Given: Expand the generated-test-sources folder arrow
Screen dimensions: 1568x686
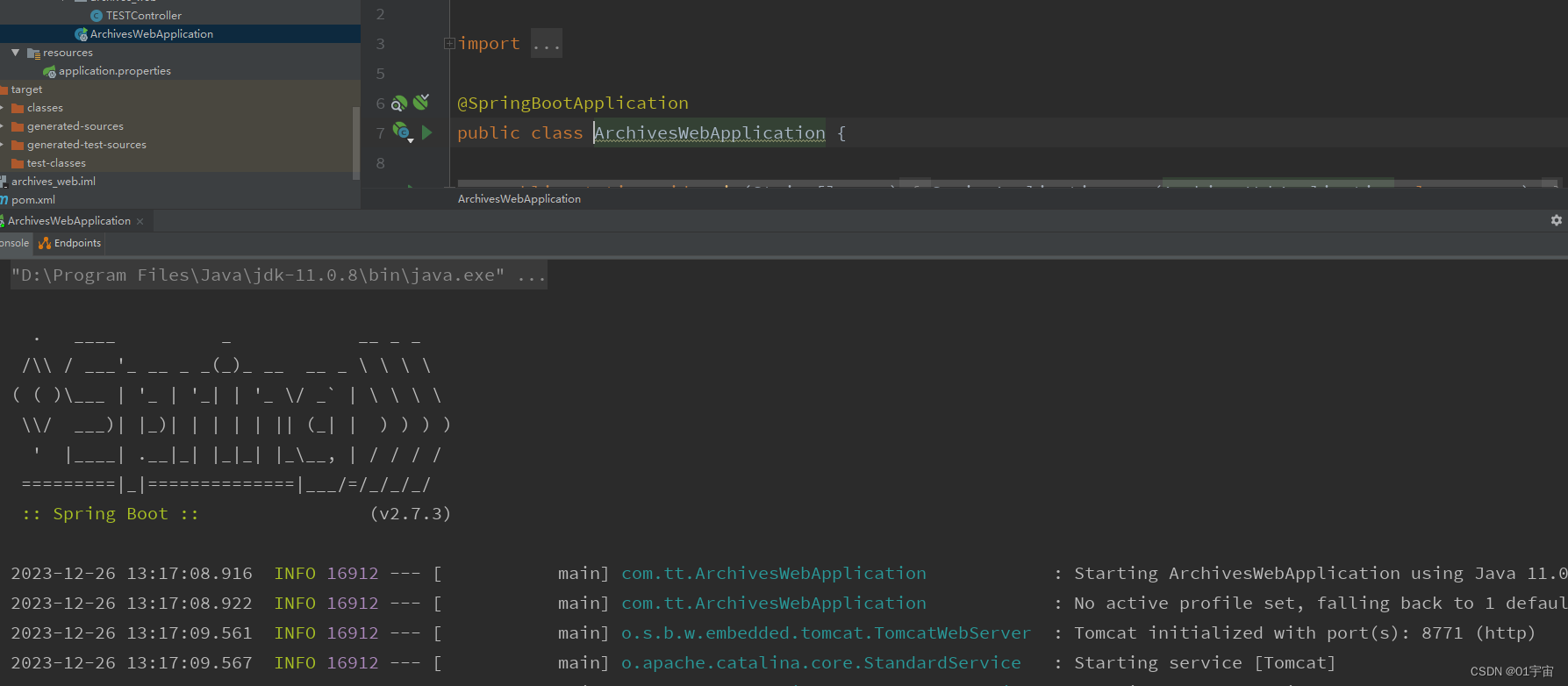Looking at the screenshot, I should (x=3, y=145).
